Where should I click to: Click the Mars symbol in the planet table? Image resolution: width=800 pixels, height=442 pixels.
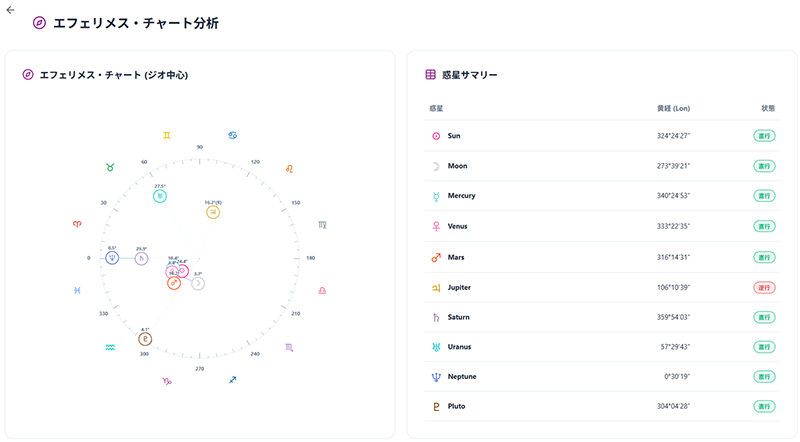click(x=435, y=257)
